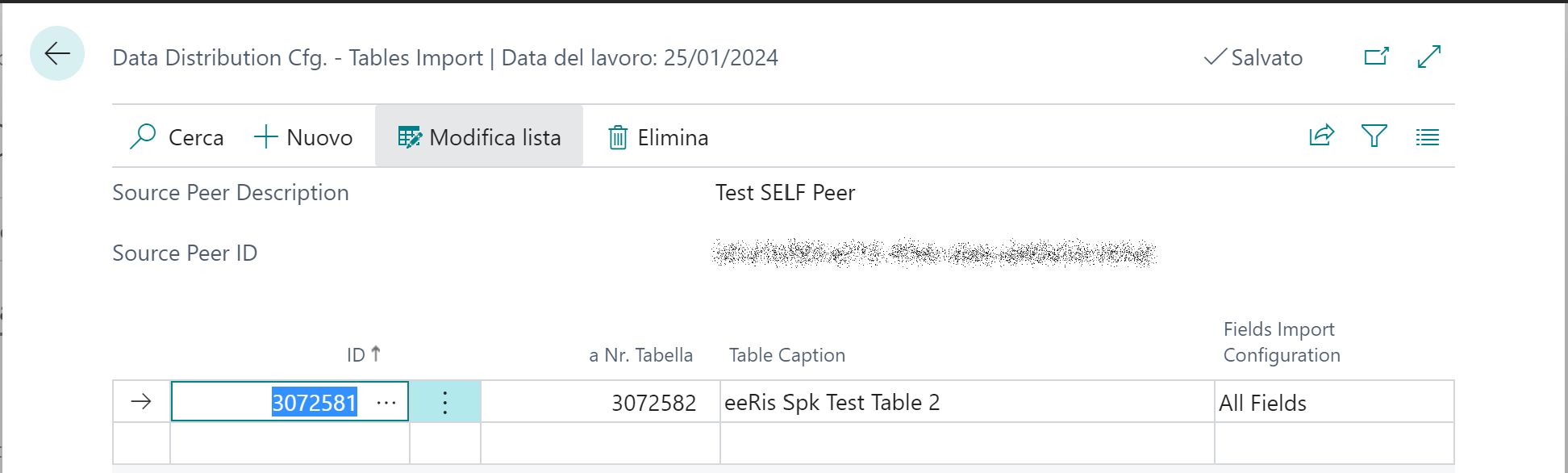
Task: Open row options three vertical dots
Action: pyautogui.click(x=445, y=402)
